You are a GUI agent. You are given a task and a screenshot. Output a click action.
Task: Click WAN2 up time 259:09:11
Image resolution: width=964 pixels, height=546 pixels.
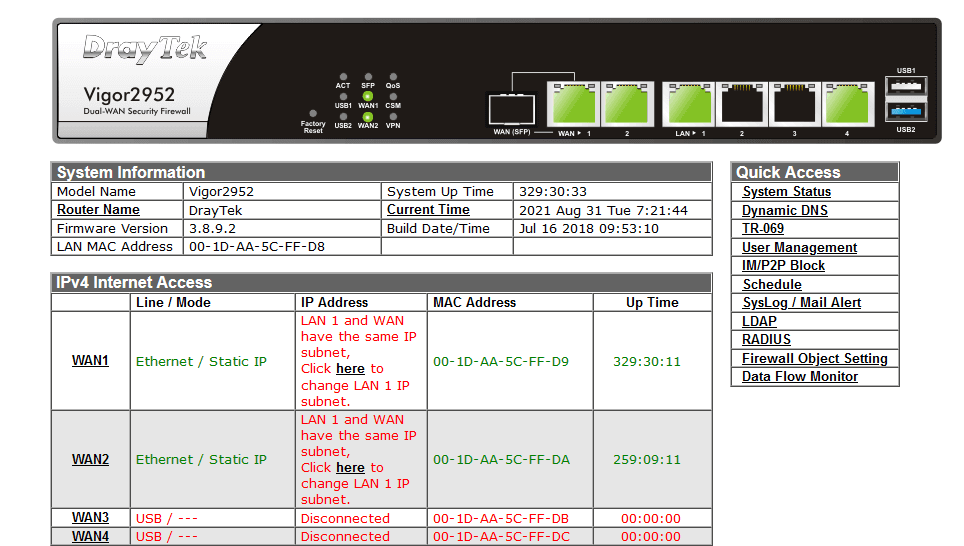coord(647,459)
